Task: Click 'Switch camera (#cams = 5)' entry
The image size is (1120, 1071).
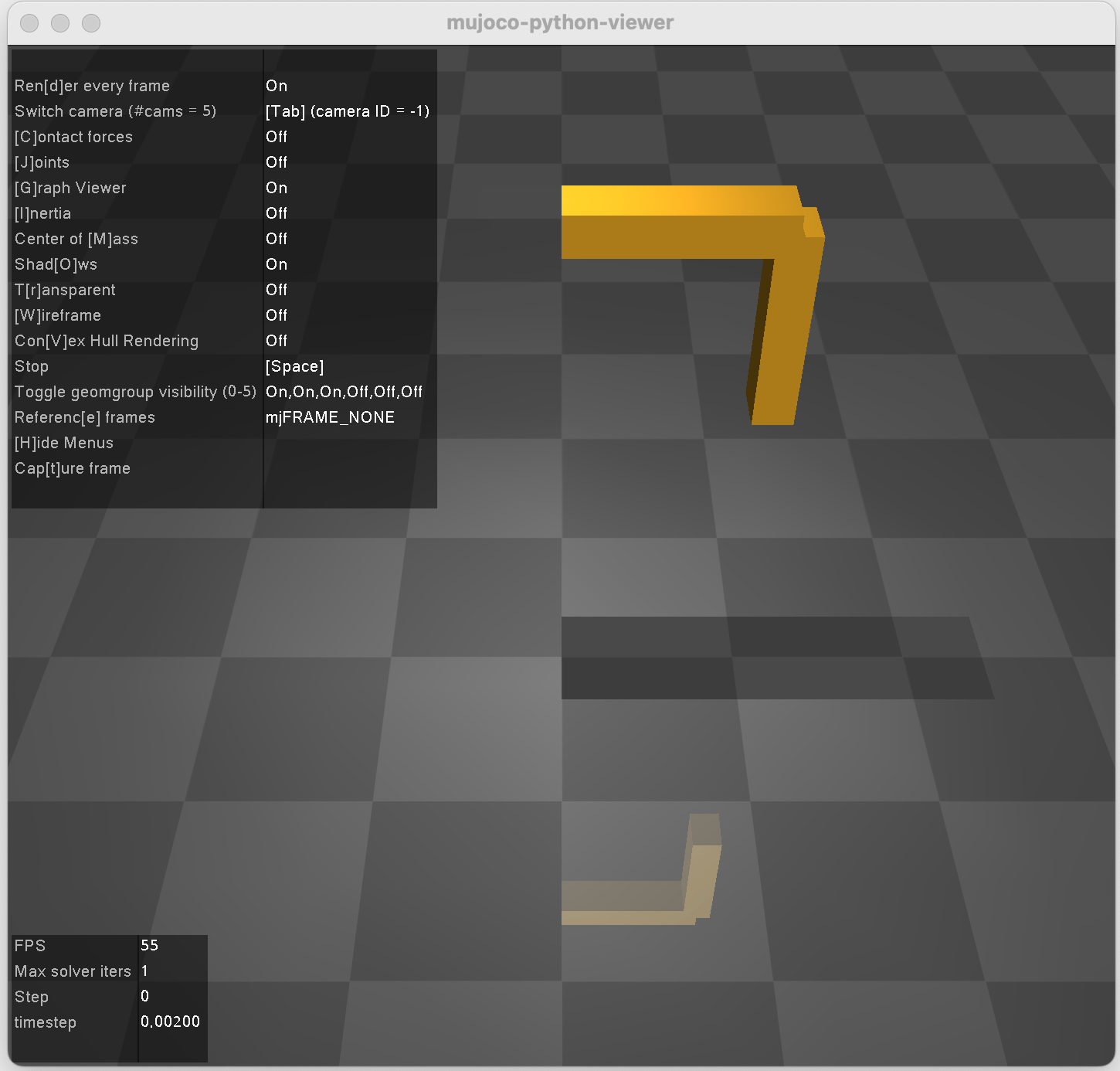Action: click(115, 111)
